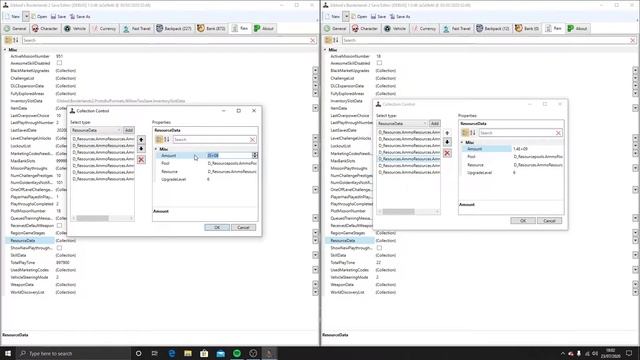640x360 pixels.
Task: Click Open in the left window's toolbar
Action: pyautogui.click(x=39, y=17)
